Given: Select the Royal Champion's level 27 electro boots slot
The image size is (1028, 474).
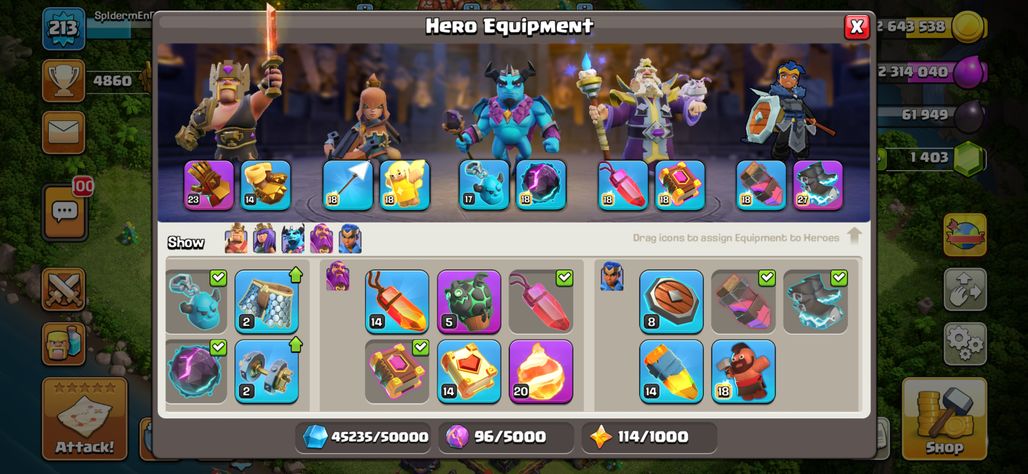Looking at the screenshot, I should pos(818,185).
